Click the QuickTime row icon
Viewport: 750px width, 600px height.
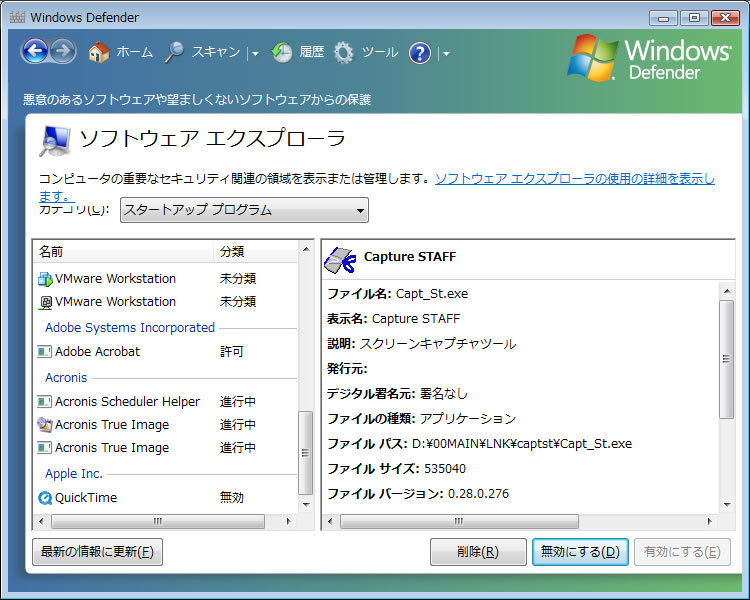45,498
